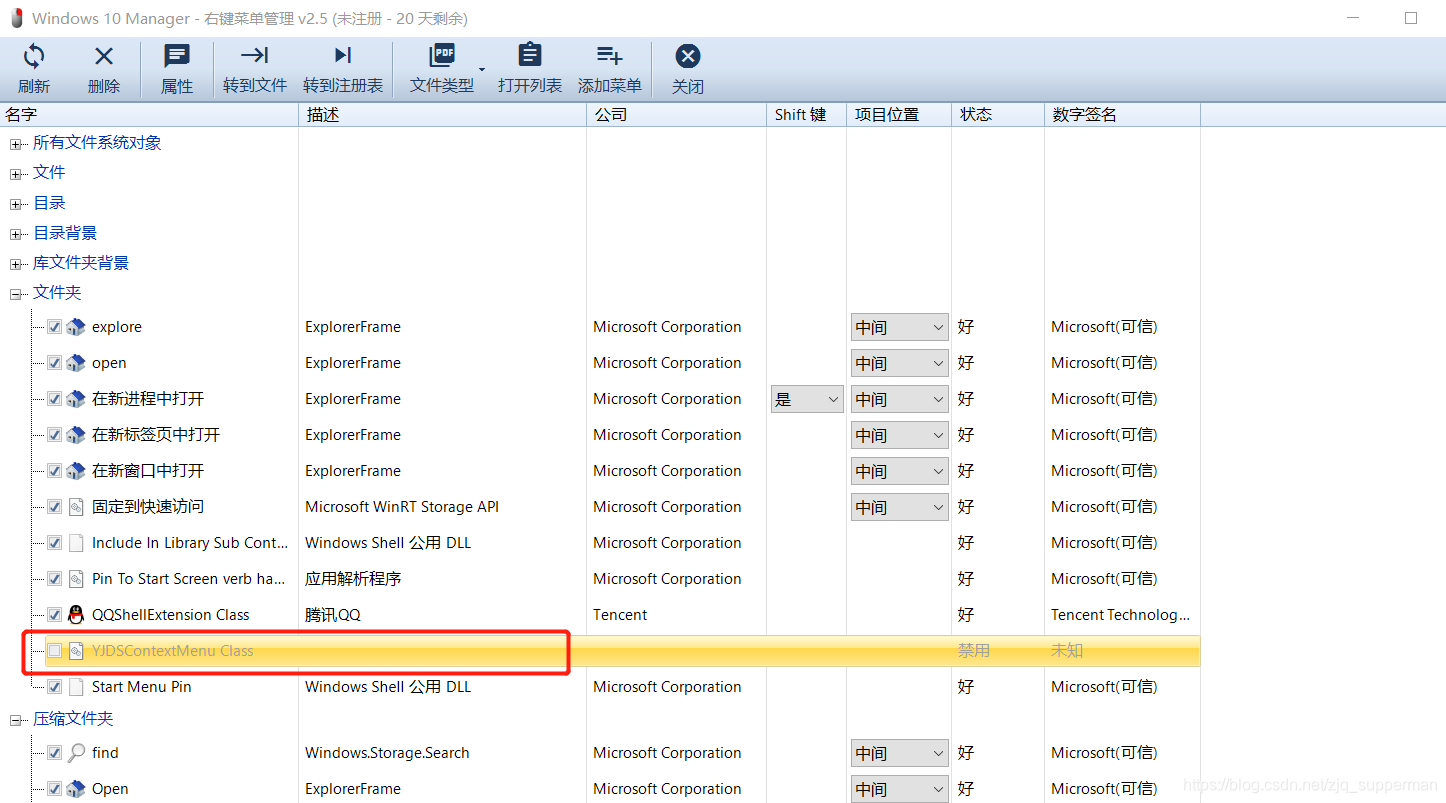Disable the 固定到快速访问 checkbox
The width and height of the screenshot is (1446, 803).
point(54,507)
